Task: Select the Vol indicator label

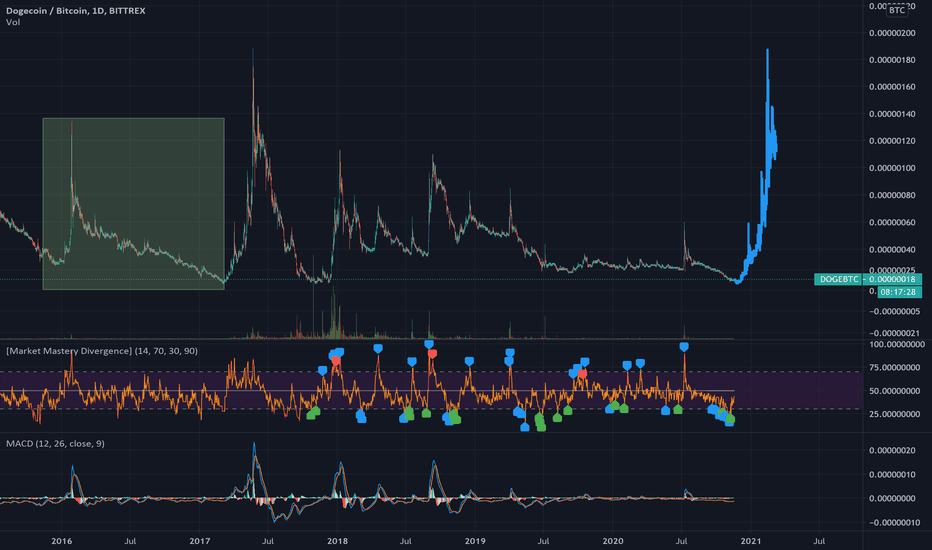Action: point(13,23)
